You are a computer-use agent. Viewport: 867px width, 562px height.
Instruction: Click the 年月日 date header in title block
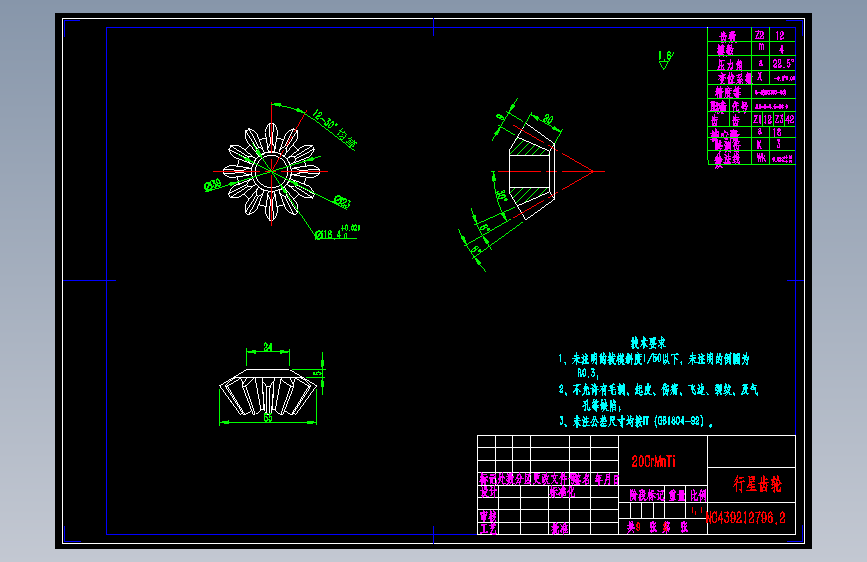606,479
